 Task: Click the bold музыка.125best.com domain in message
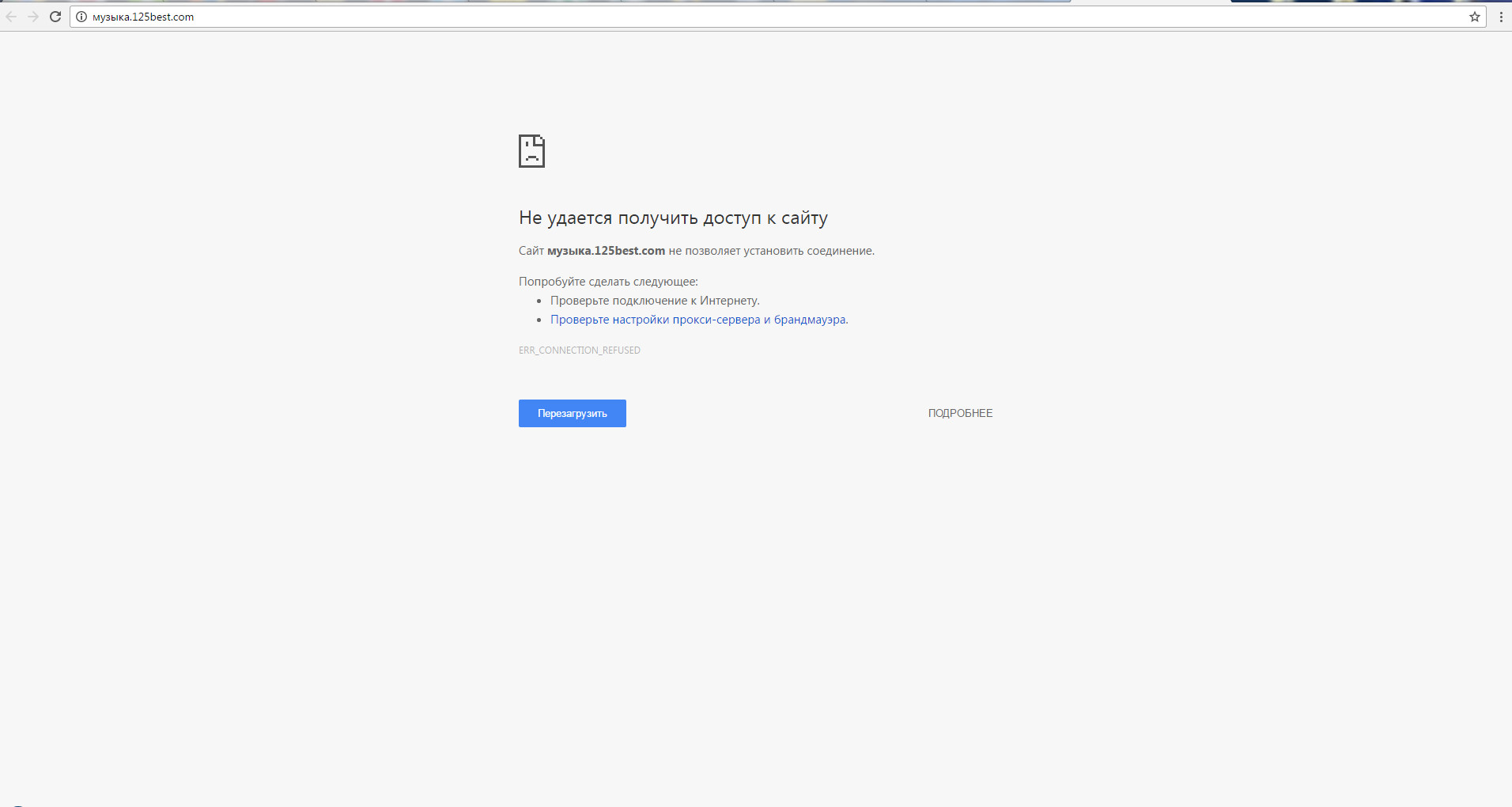pos(606,251)
